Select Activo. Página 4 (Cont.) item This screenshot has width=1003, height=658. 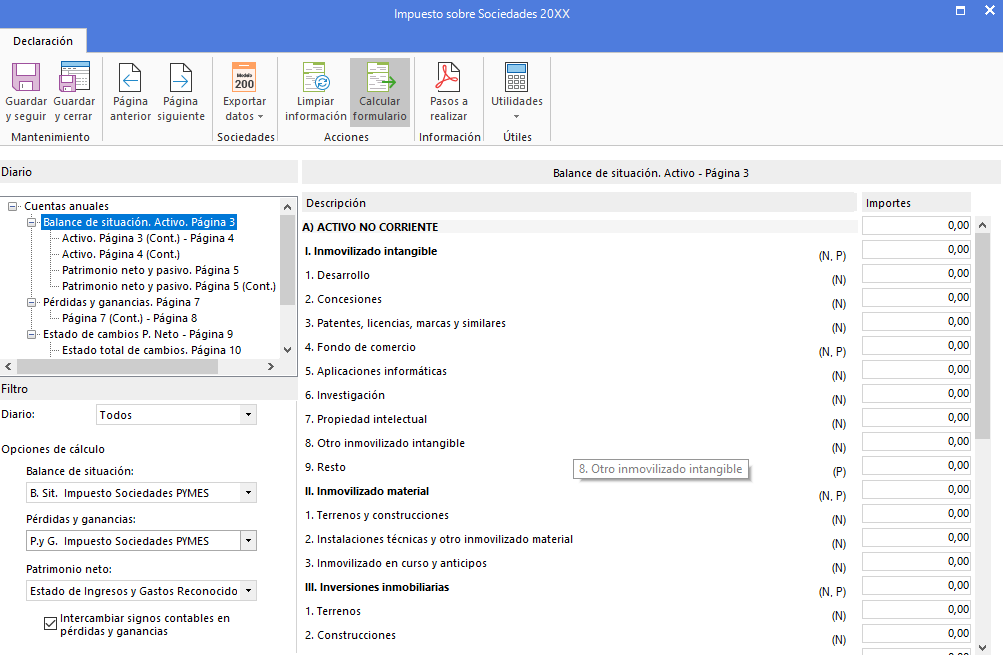[121, 255]
